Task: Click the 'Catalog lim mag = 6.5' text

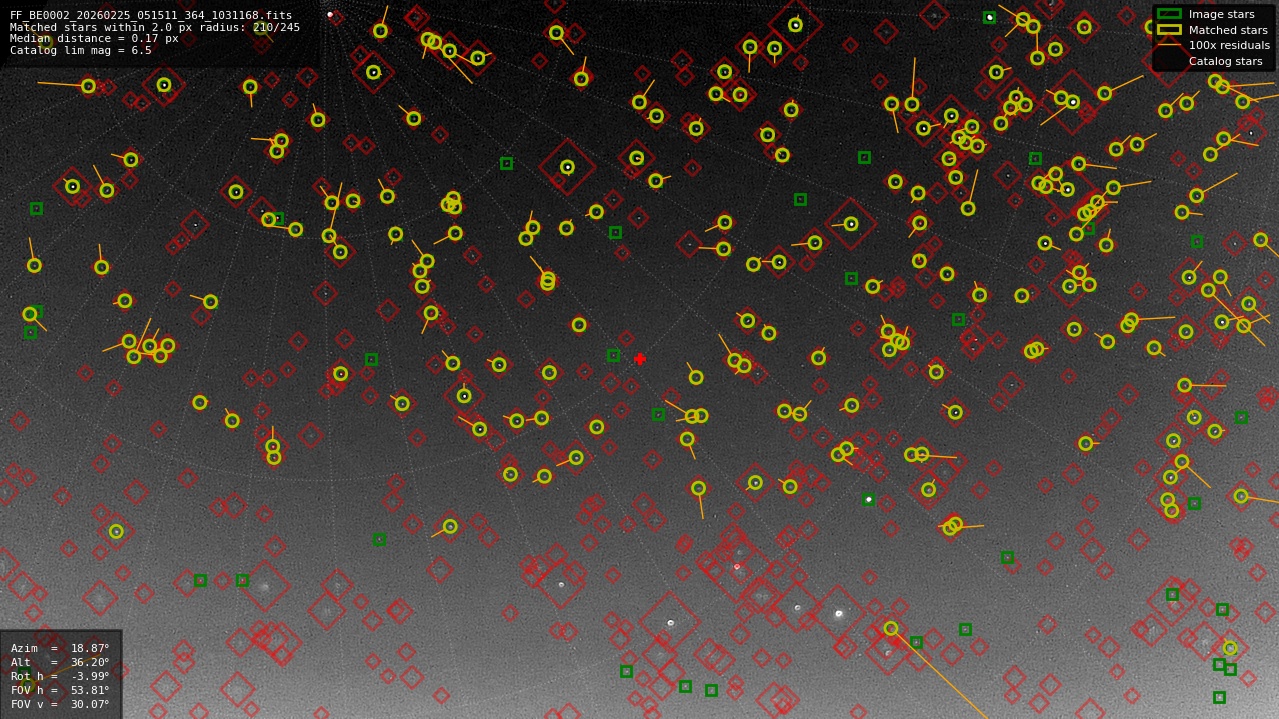Action: click(81, 50)
